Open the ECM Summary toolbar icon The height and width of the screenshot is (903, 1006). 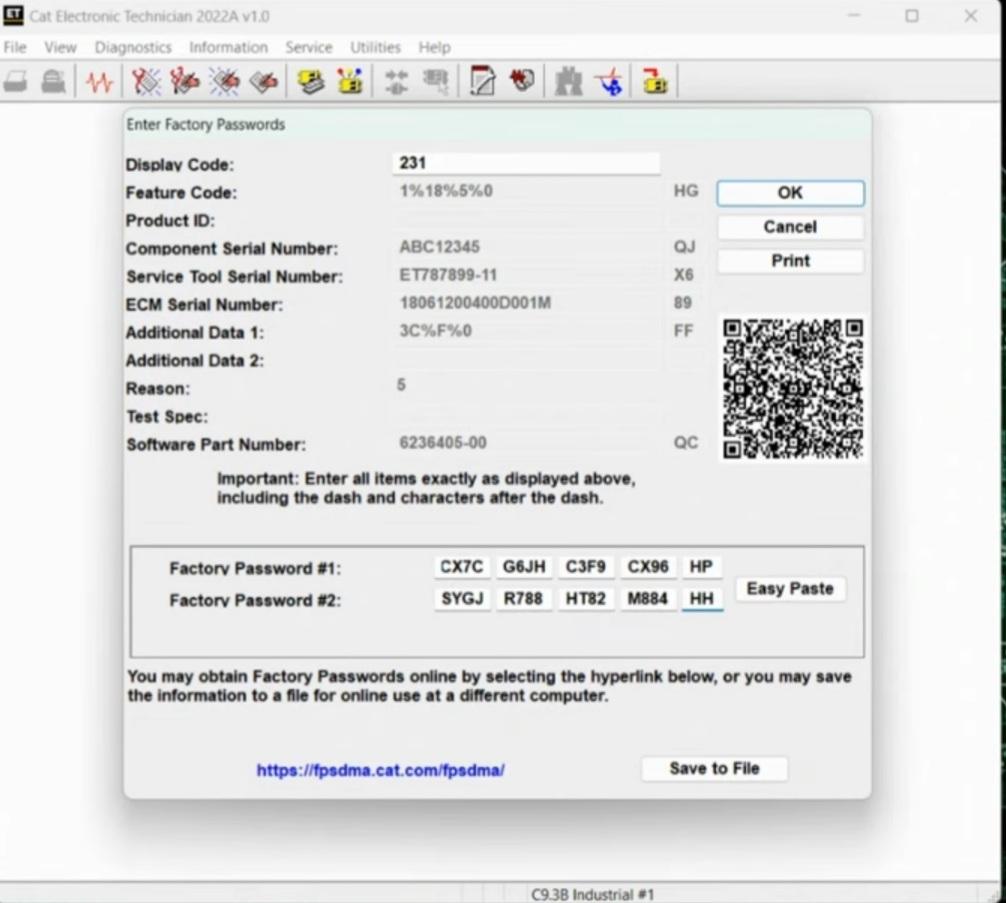coord(312,82)
